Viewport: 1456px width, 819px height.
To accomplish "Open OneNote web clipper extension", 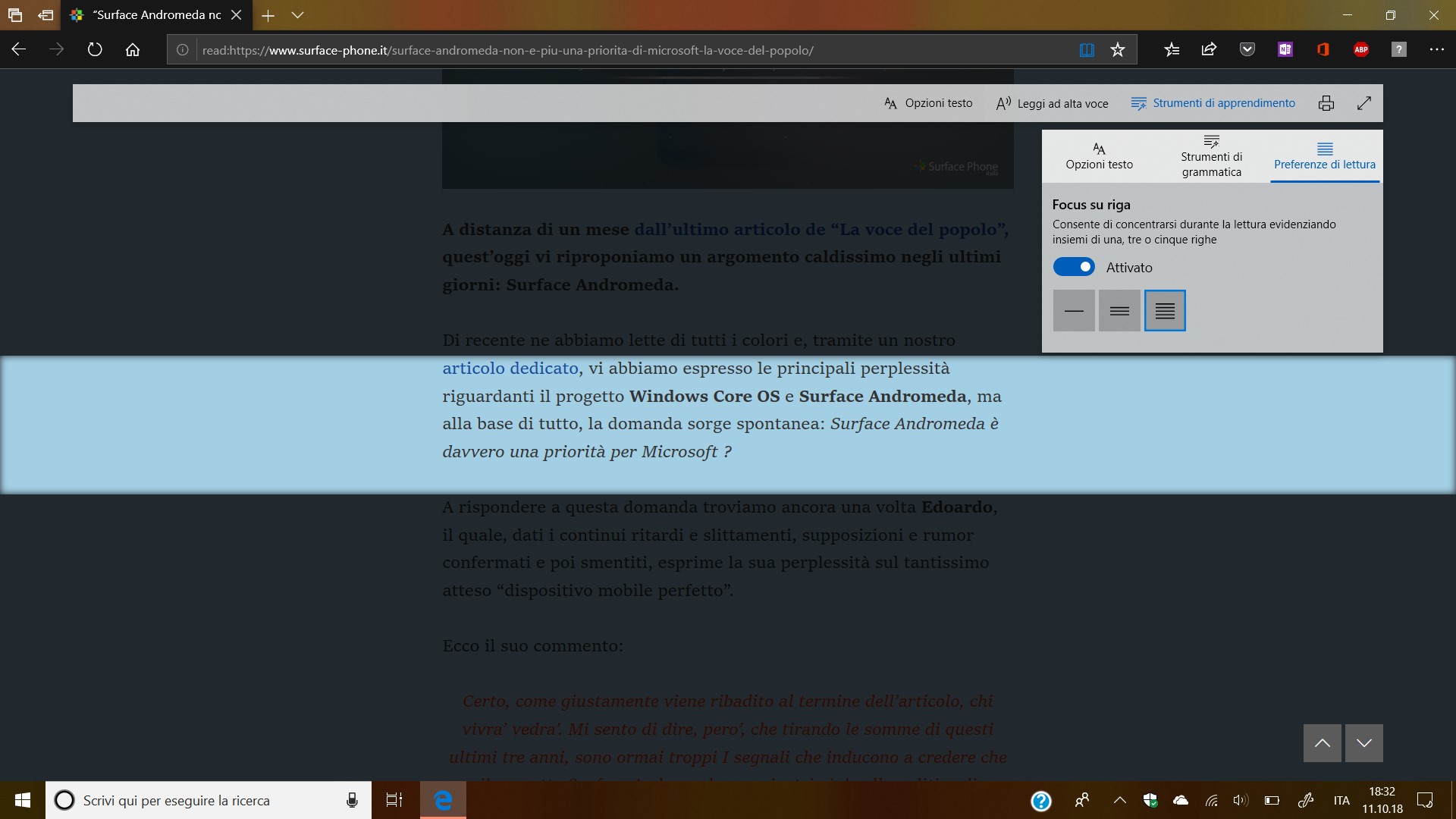I will coord(1285,50).
